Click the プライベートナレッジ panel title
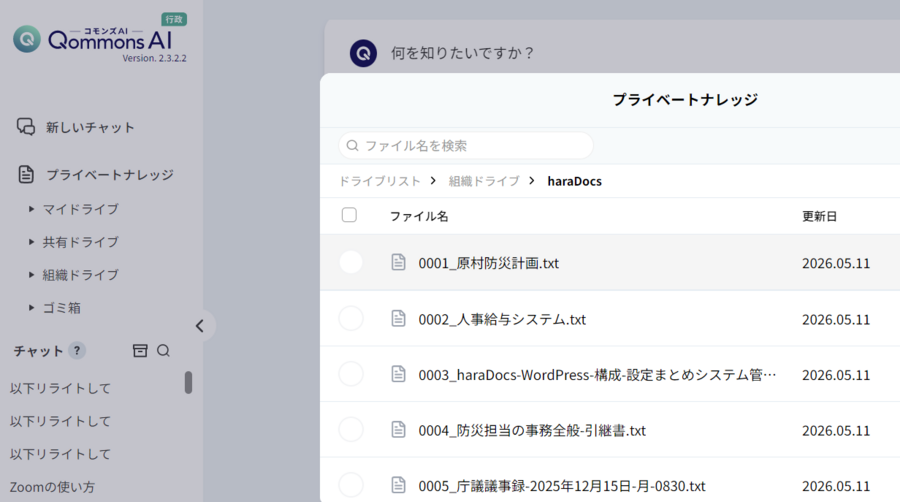The height and width of the screenshot is (502, 900). click(685, 100)
